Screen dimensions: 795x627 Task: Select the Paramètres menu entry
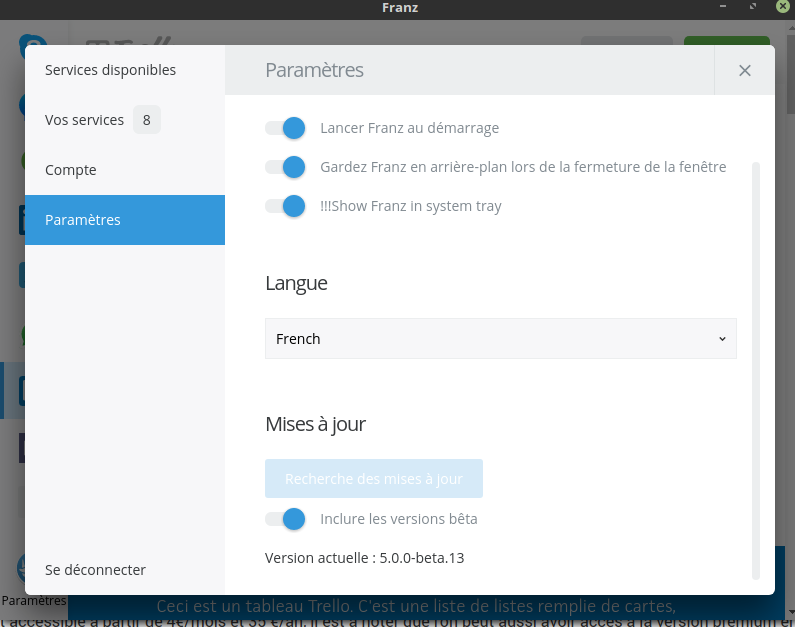tap(83, 220)
